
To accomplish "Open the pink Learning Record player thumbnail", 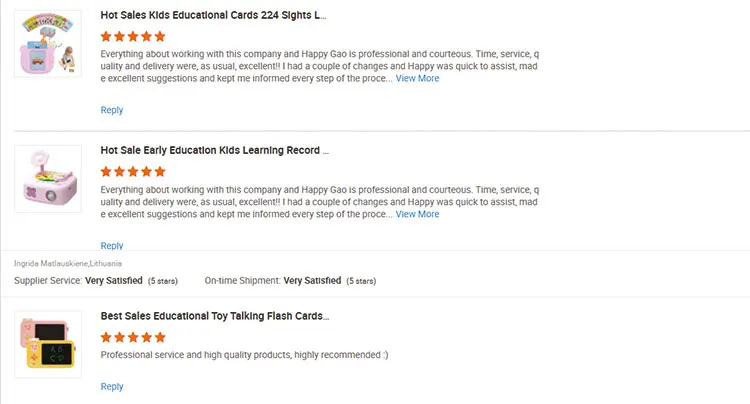I will [x=47, y=179].
